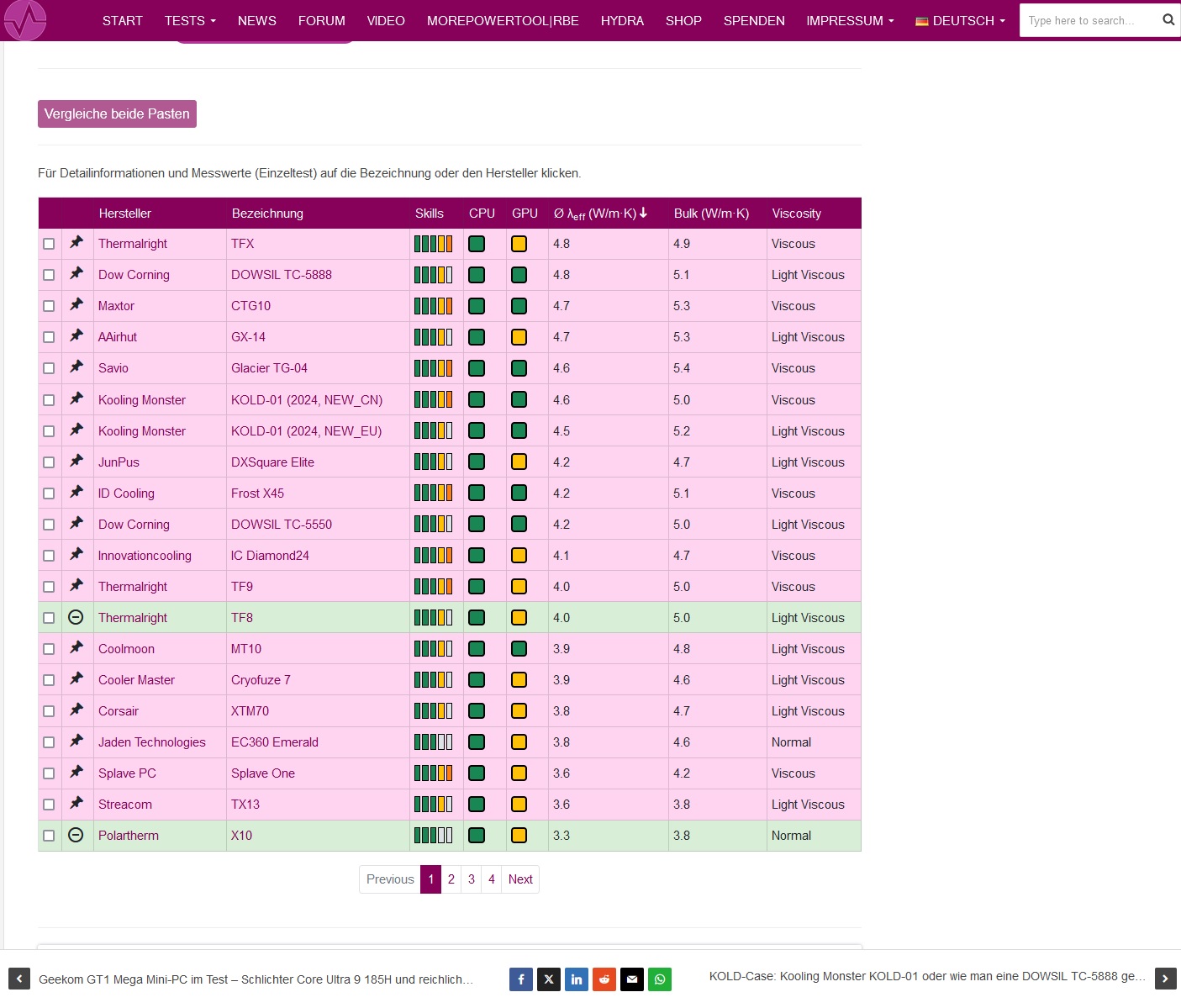1181x1008 pixels.
Task: Go to the FORUM page
Action: point(322,20)
